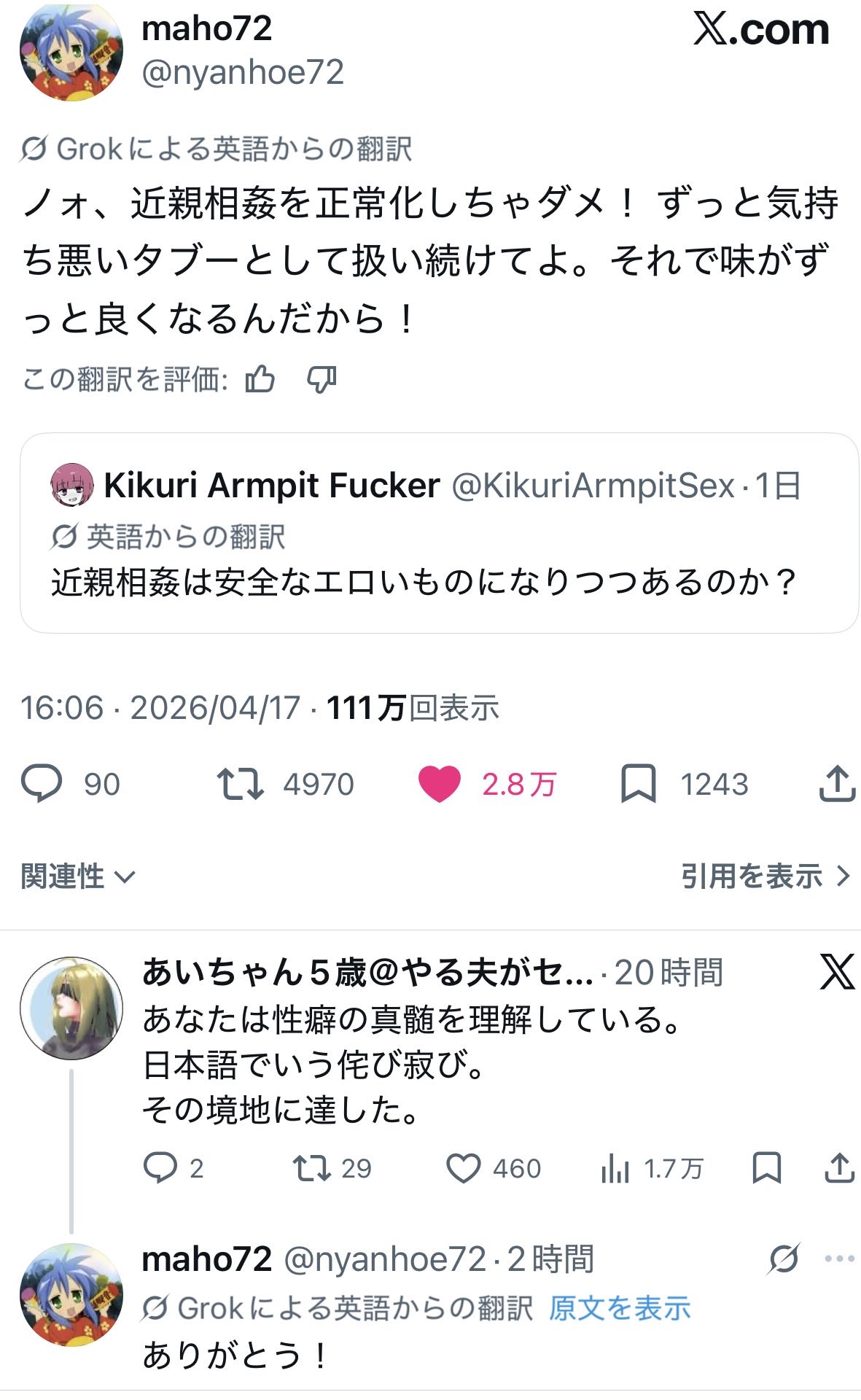The height and width of the screenshot is (1400, 861).
Task: Toggle bookmark on the main post
Action: tap(639, 784)
